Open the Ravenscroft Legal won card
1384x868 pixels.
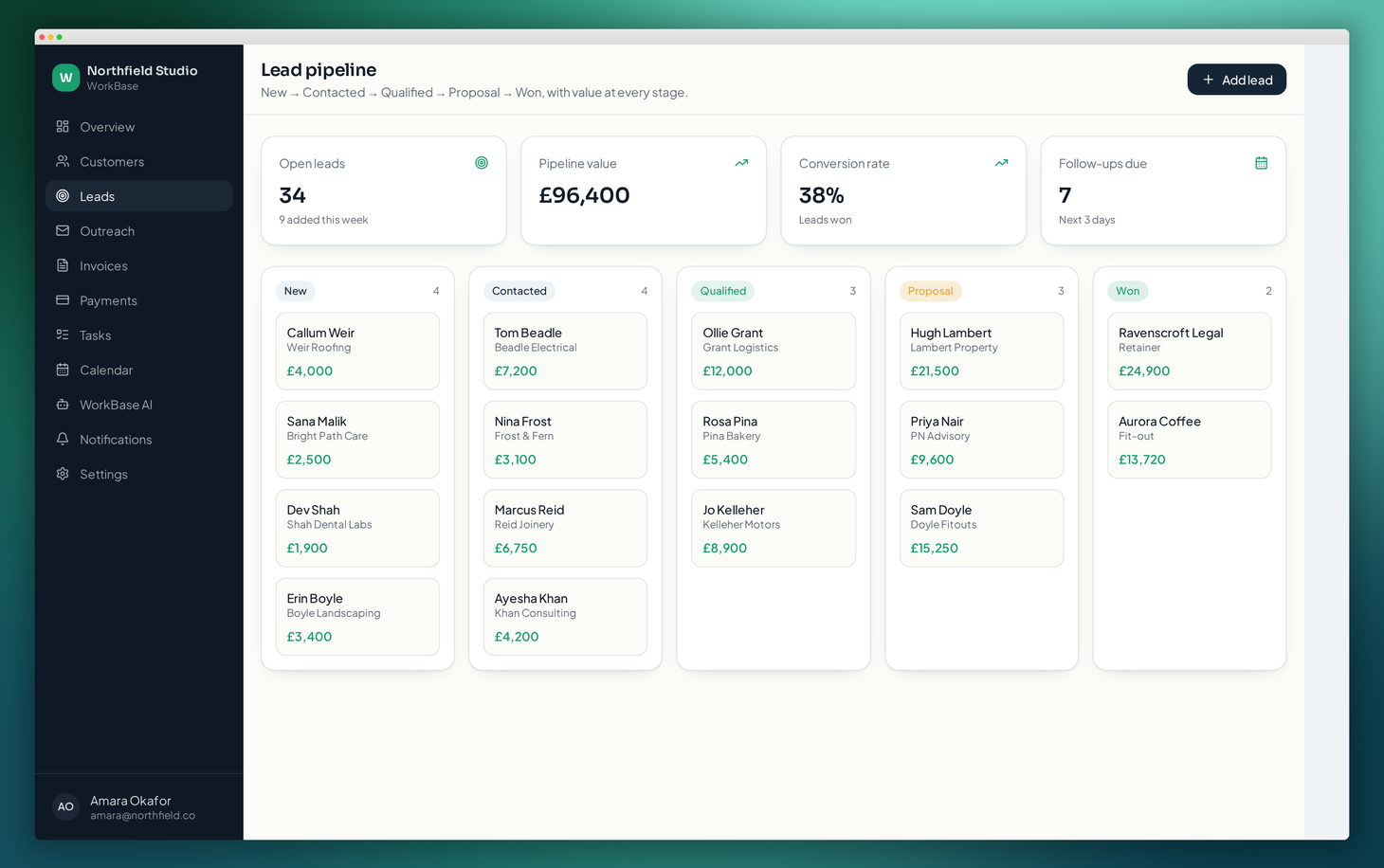click(x=1189, y=351)
